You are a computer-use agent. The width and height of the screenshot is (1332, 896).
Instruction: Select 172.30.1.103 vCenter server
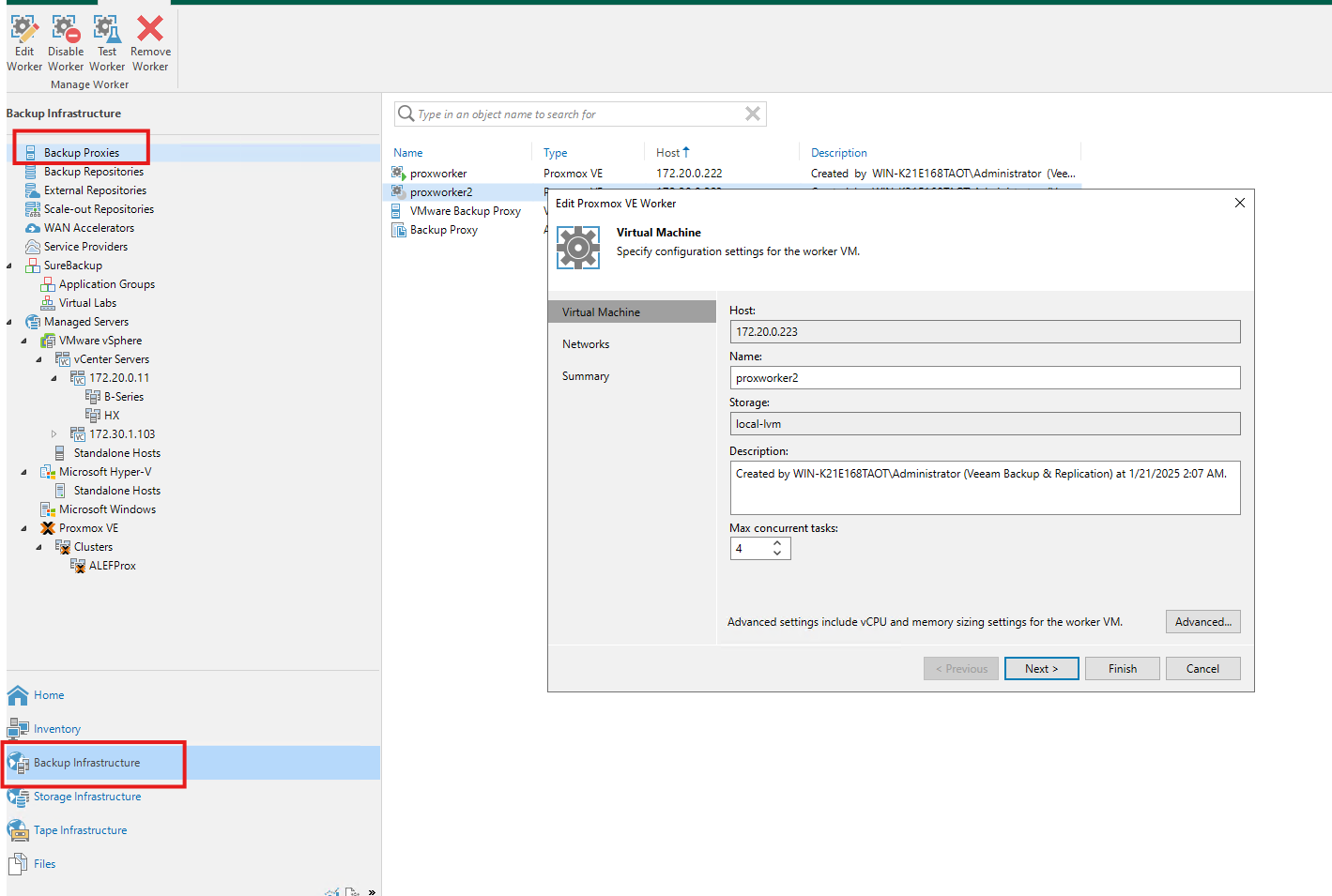[122, 434]
